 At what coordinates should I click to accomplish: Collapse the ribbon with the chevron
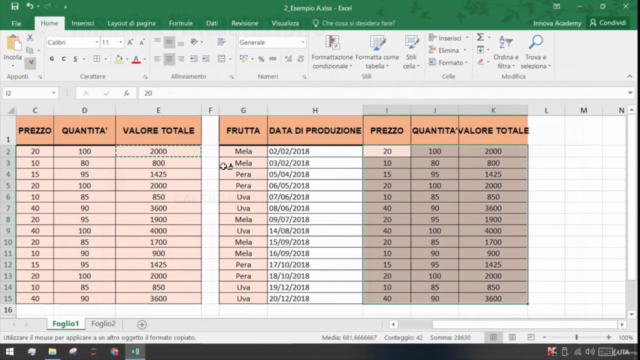click(x=630, y=76)
